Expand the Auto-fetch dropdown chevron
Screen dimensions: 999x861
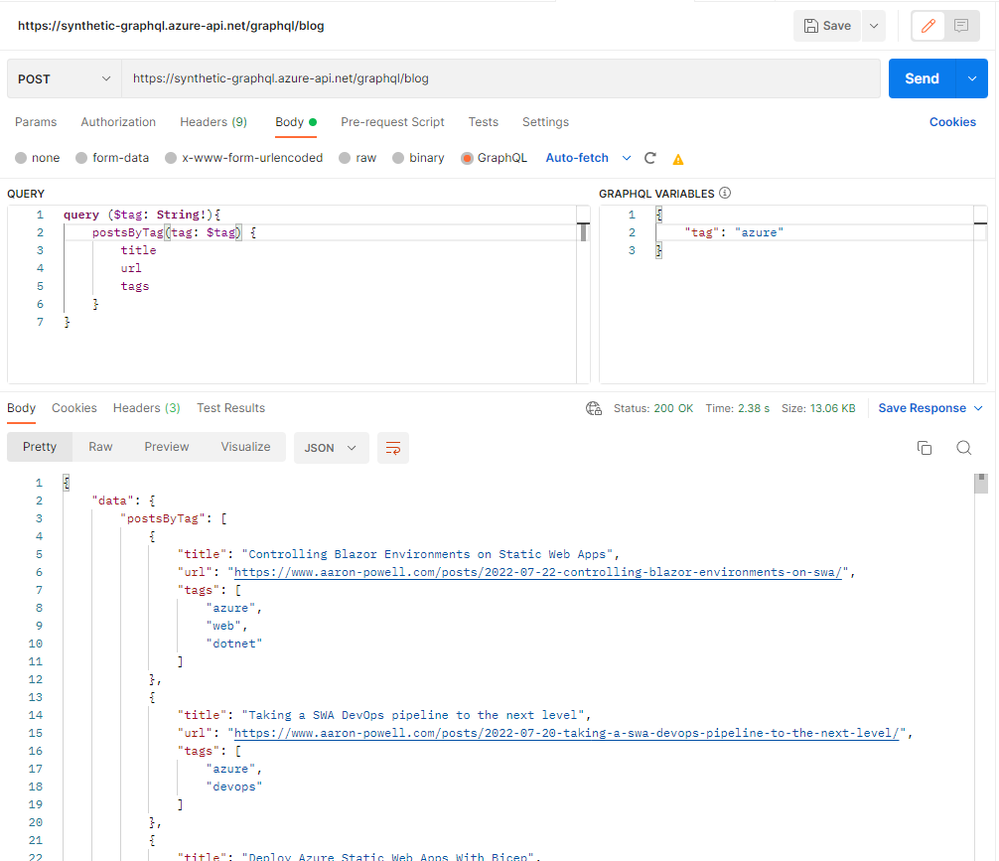[626, 158]
